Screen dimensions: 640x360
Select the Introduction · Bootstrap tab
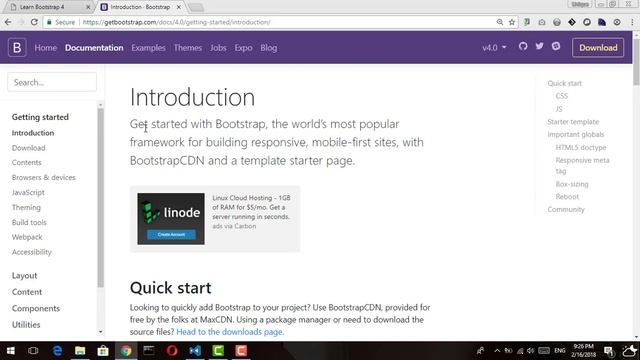140,7
